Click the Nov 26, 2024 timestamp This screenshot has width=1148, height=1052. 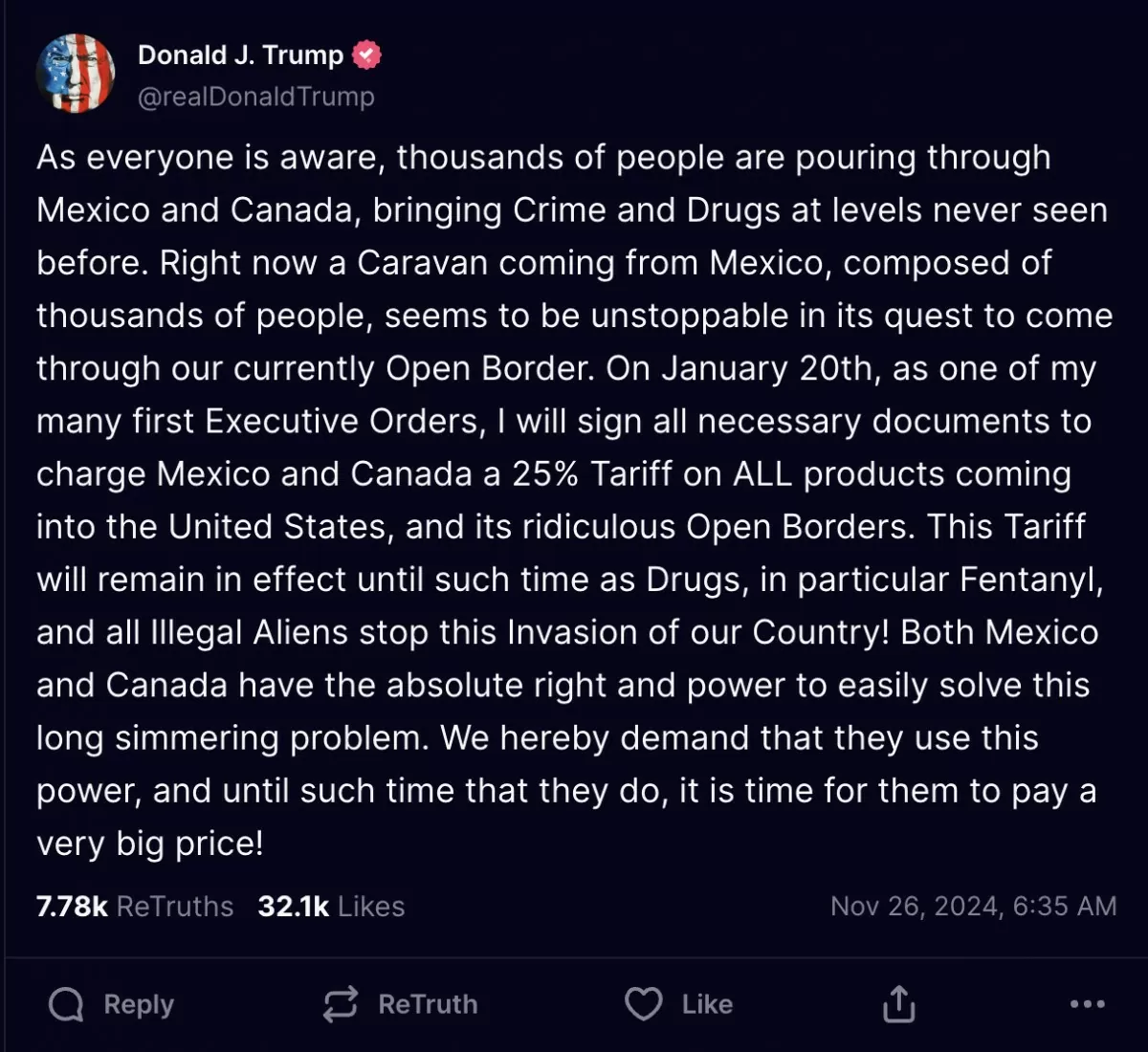click(x=973, y=906)
